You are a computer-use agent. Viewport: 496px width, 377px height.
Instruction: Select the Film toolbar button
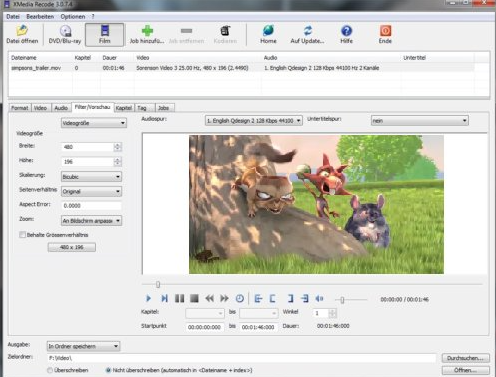104,35
